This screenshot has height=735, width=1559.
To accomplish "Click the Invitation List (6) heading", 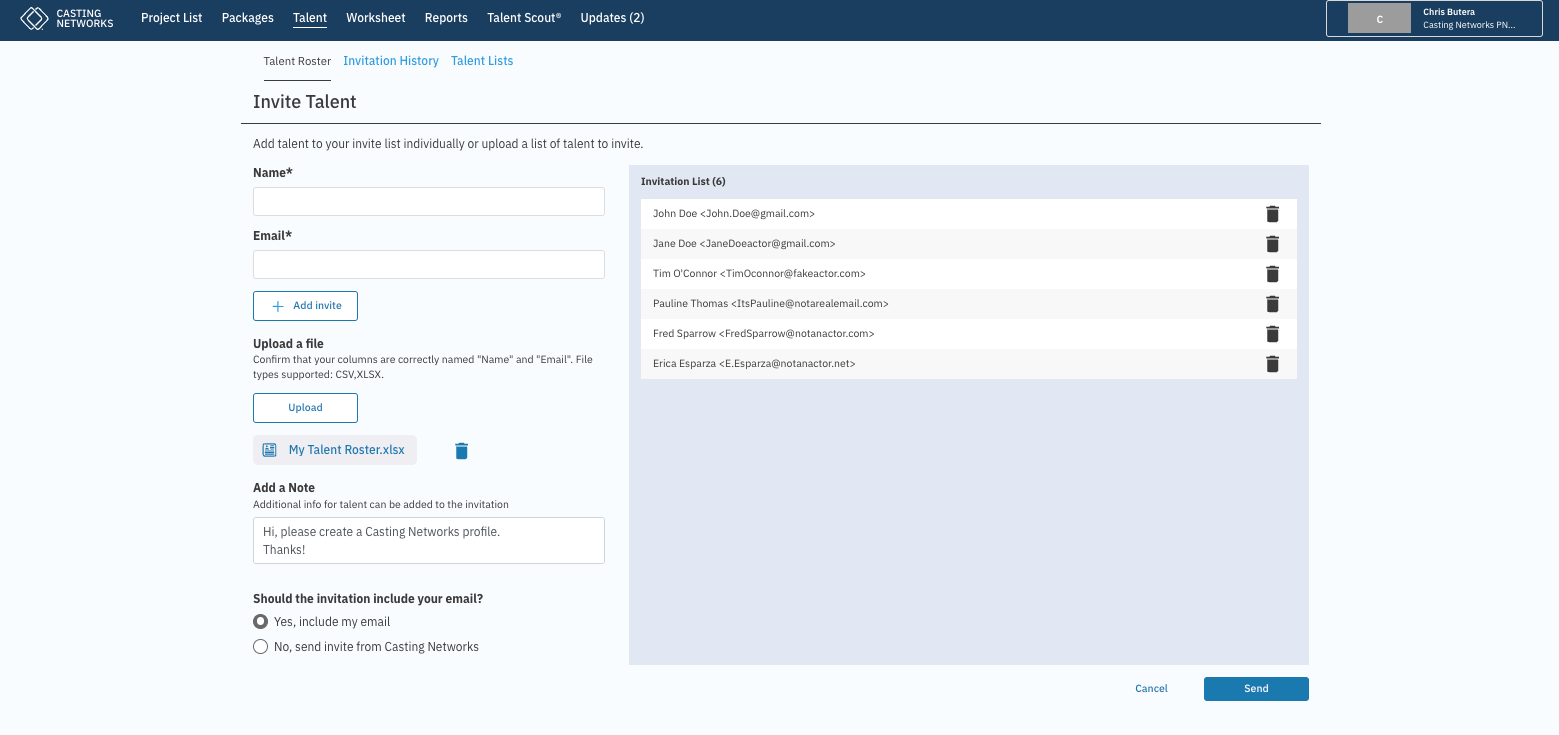I will pyautogui.click(x=683, y=182).
